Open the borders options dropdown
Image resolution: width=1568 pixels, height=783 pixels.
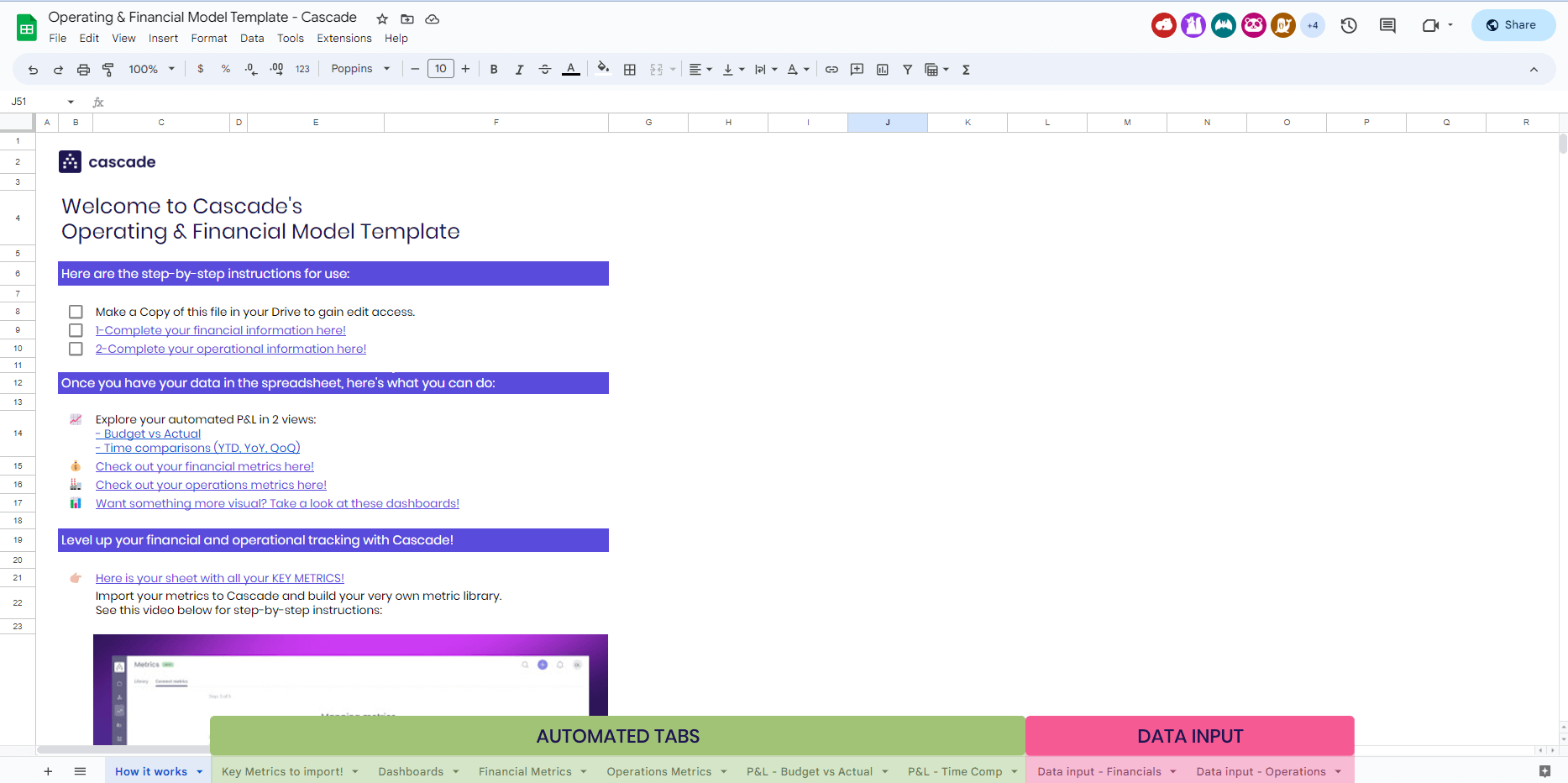630,70
